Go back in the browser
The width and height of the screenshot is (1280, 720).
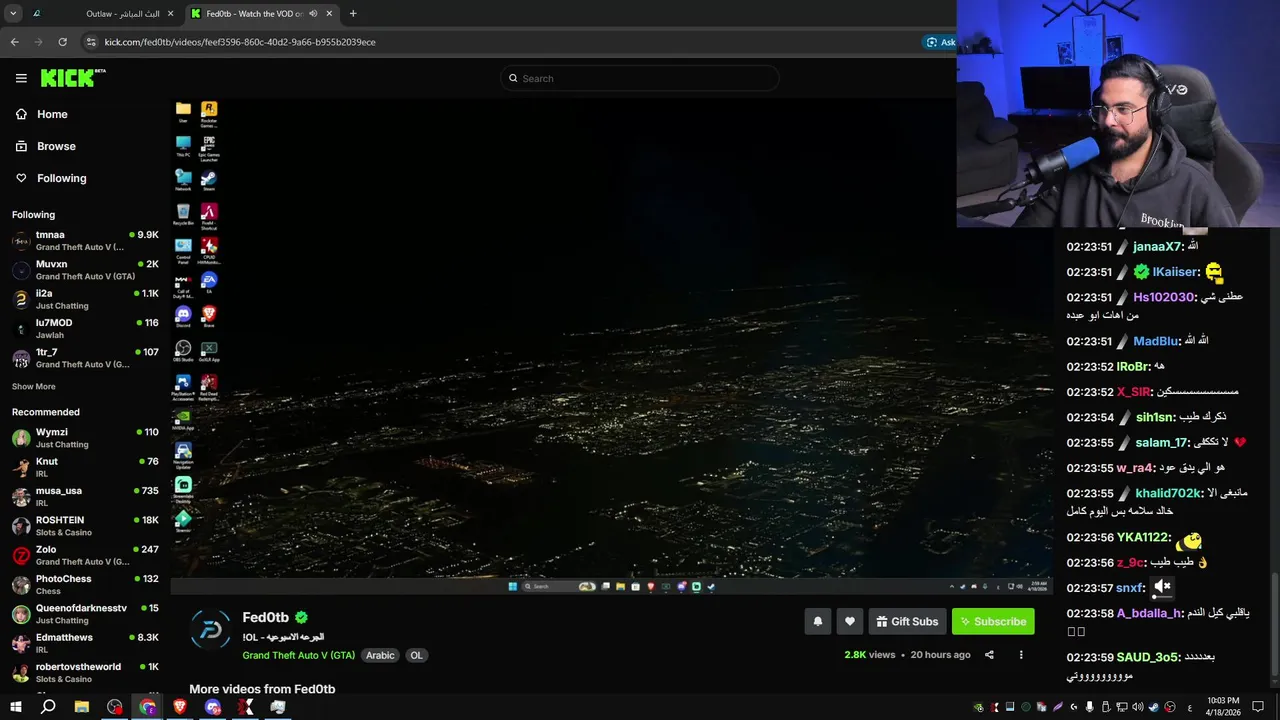14,42
